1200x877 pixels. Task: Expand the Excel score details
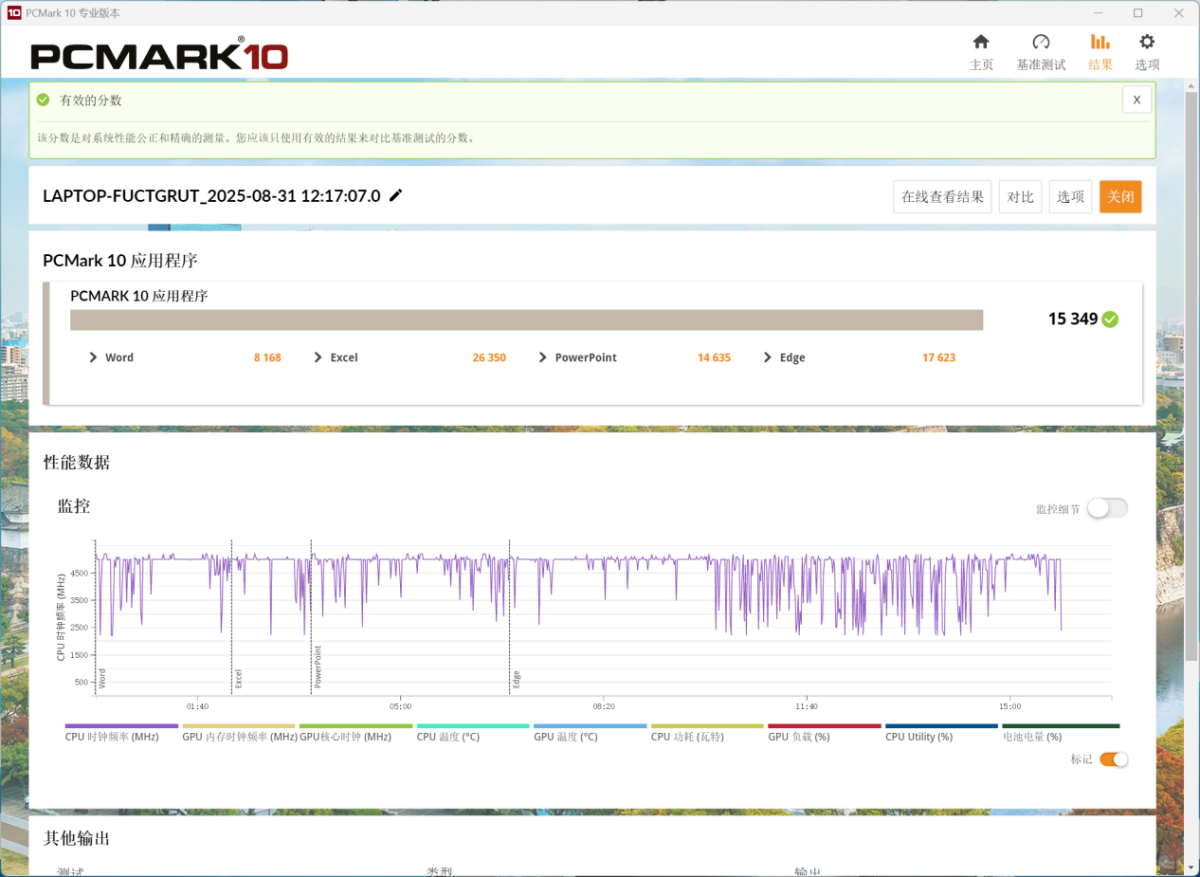coord(318,358)
